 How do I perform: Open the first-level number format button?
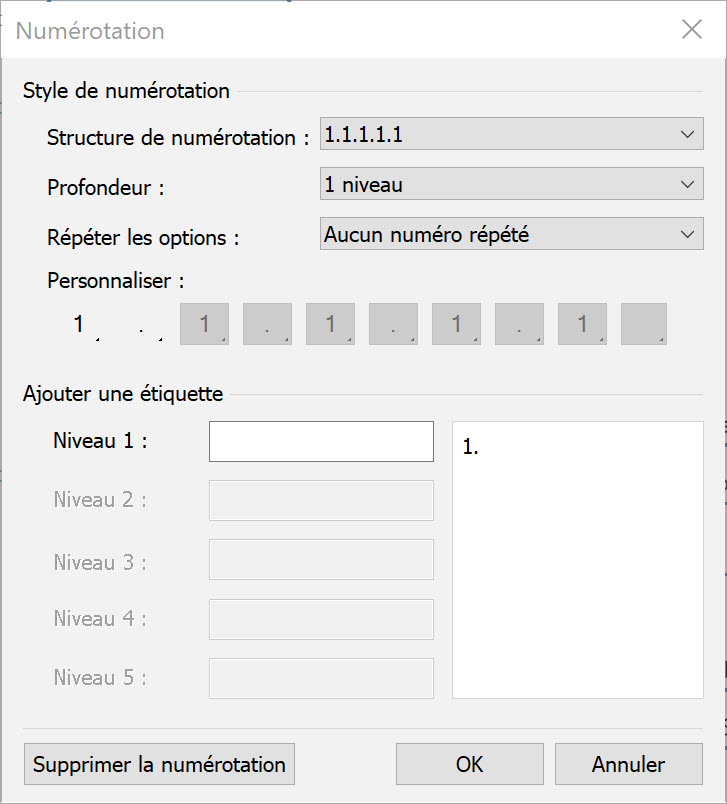coord(79,325)
